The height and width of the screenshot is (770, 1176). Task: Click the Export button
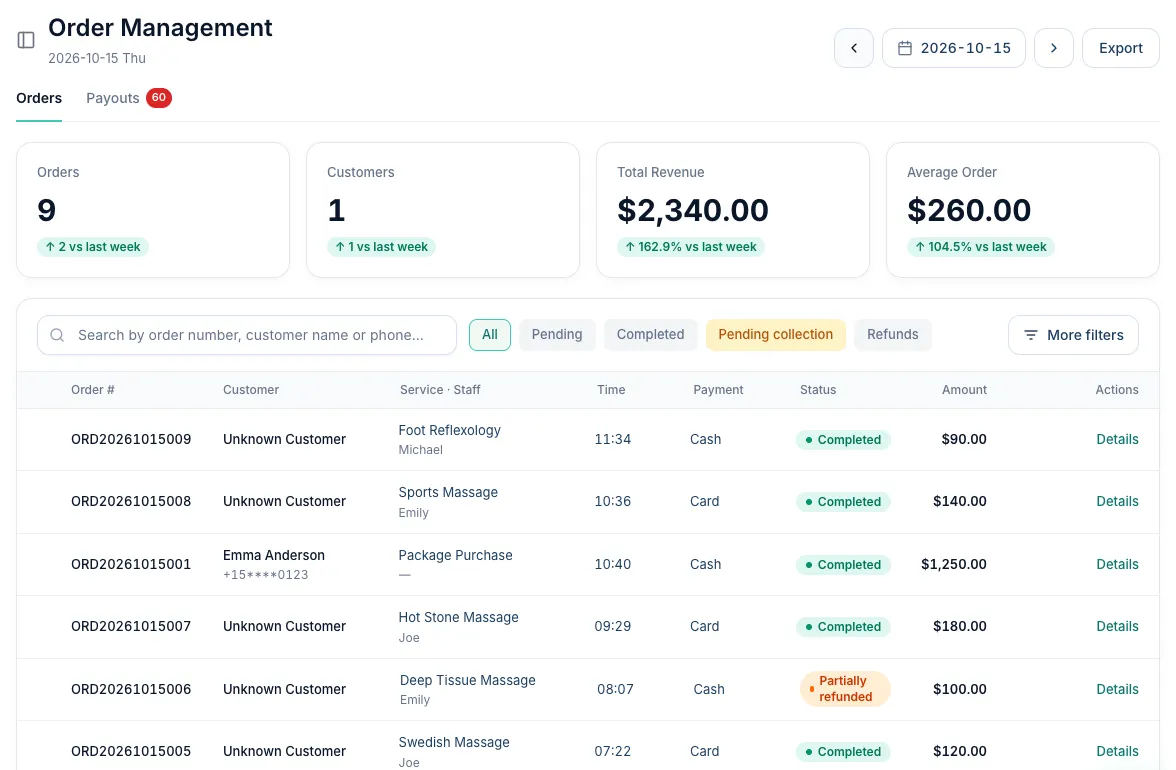tap(1120, 48)
